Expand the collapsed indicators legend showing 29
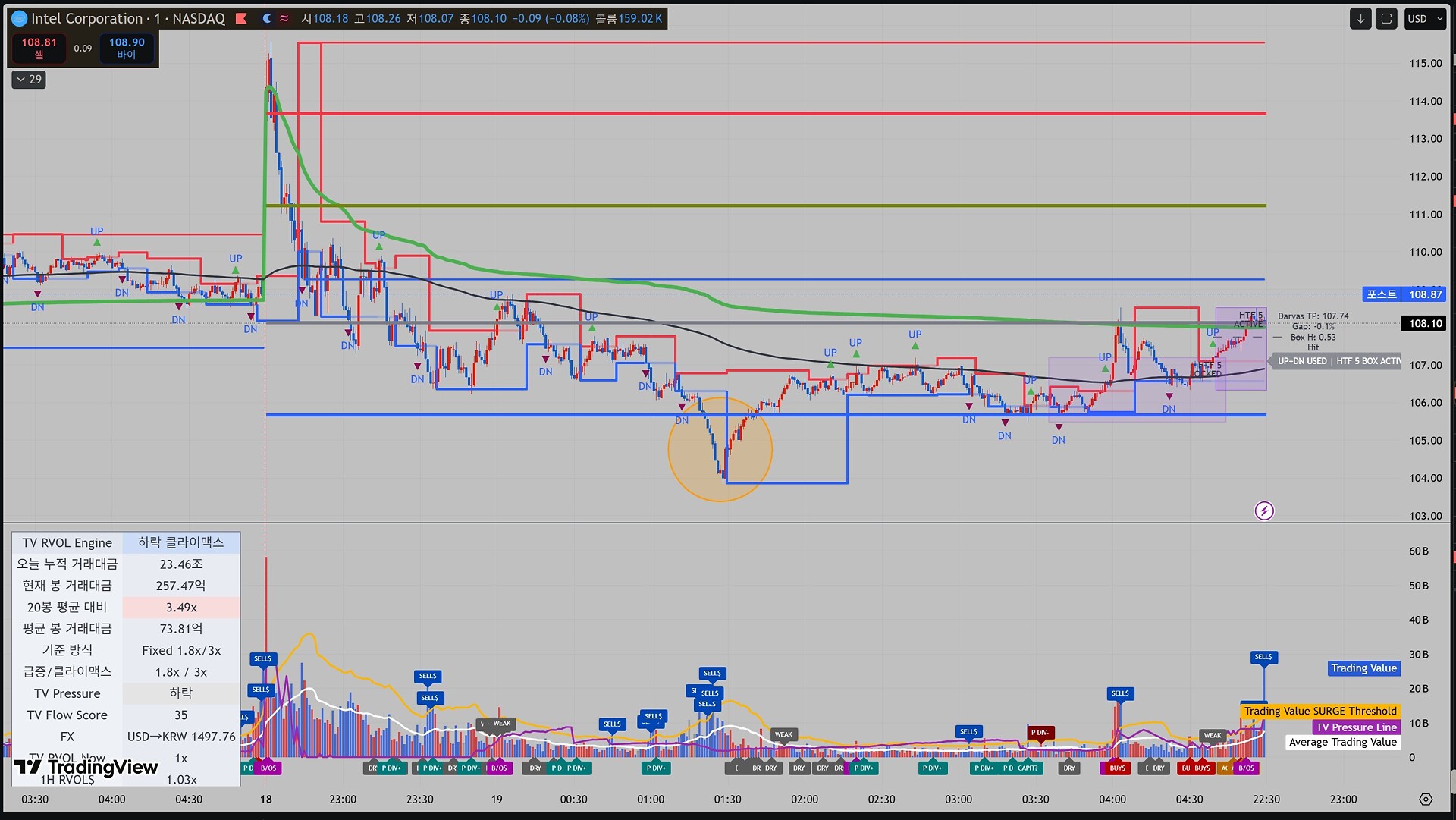 tap(29, 79)
